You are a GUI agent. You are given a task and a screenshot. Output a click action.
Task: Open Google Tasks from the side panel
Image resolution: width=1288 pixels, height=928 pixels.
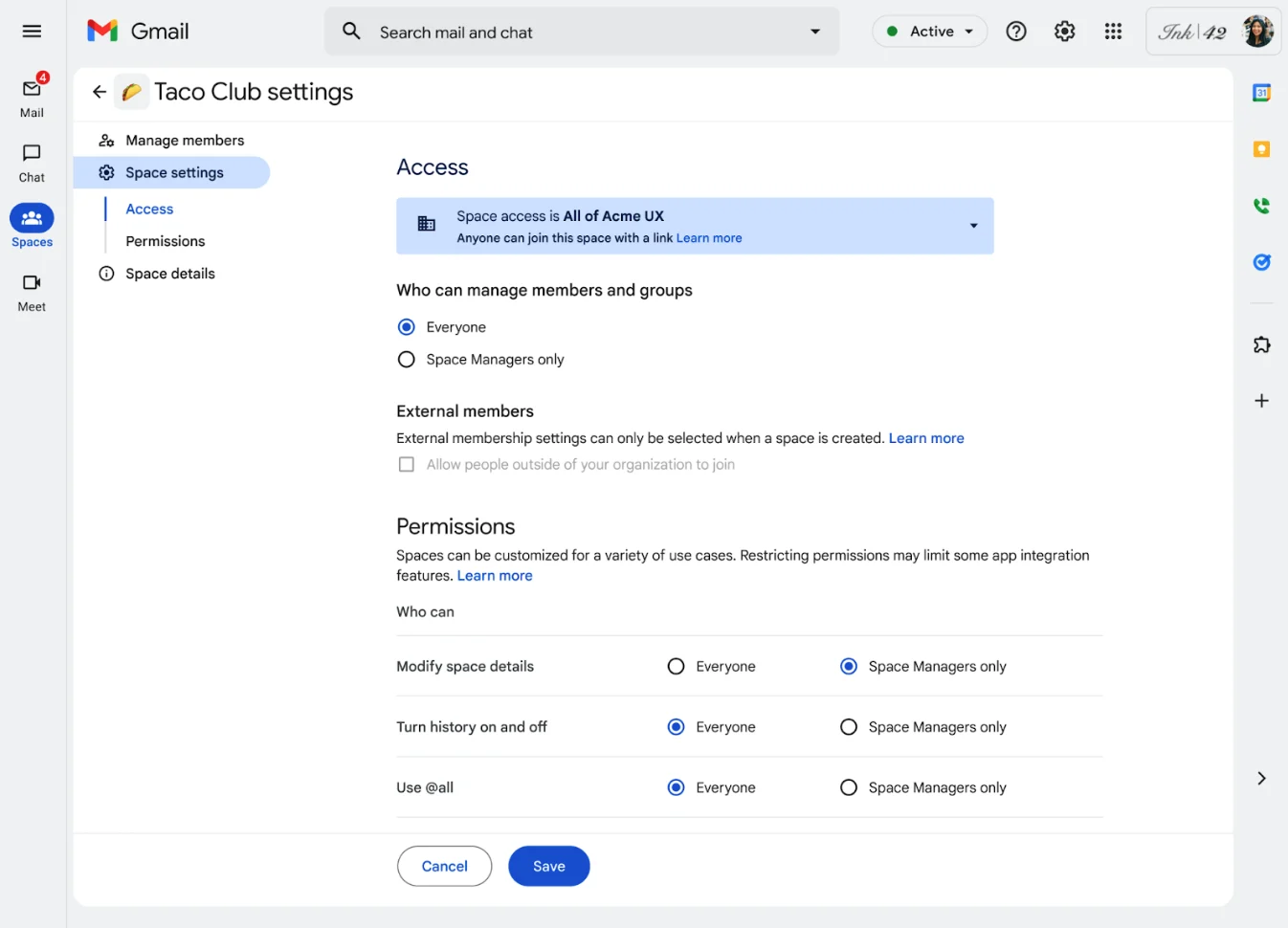pos(1261,261)
